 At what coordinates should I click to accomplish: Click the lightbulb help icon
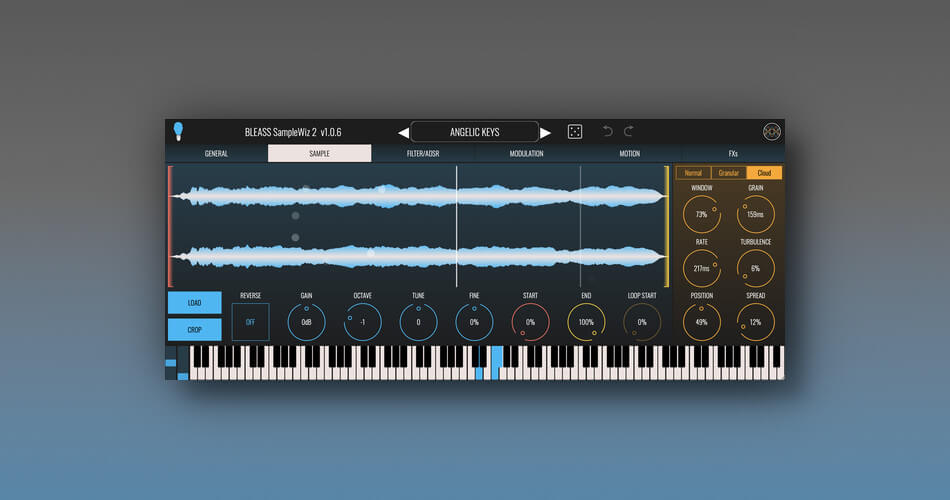click(178, 131)
